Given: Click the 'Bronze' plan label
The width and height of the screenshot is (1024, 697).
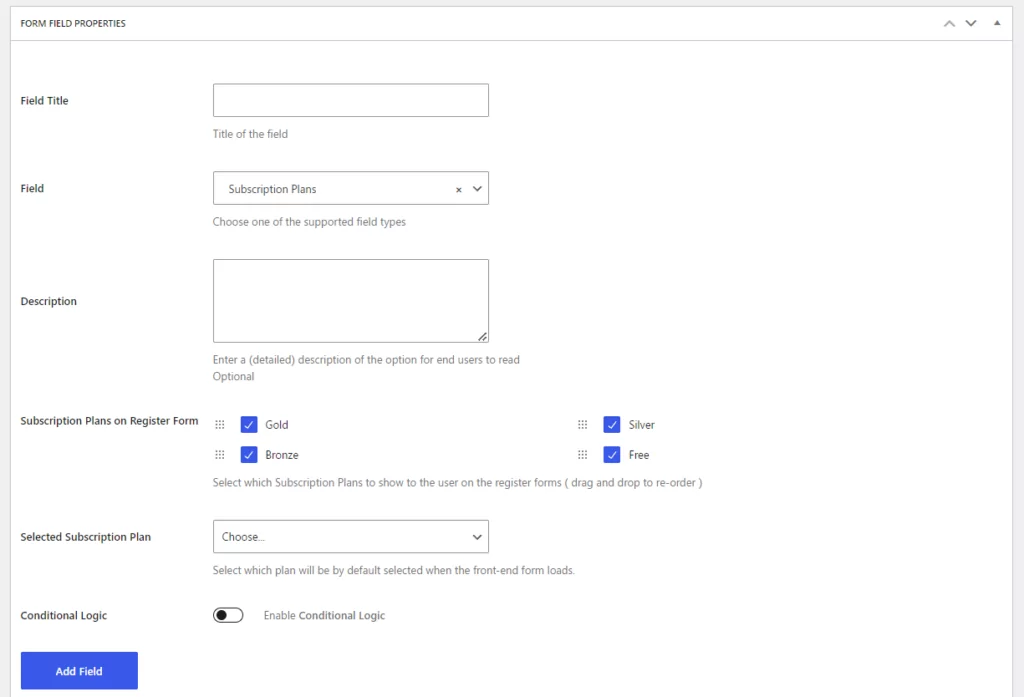Looking at the screenshot, I should point(282,455).
